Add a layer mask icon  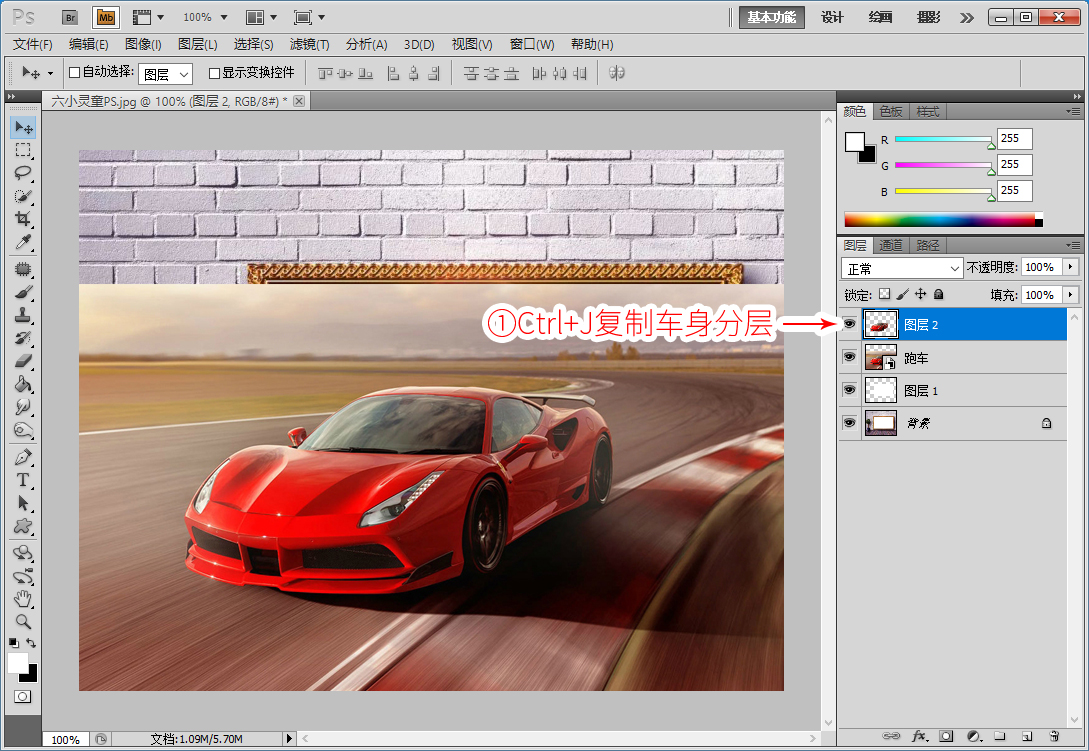946,736
